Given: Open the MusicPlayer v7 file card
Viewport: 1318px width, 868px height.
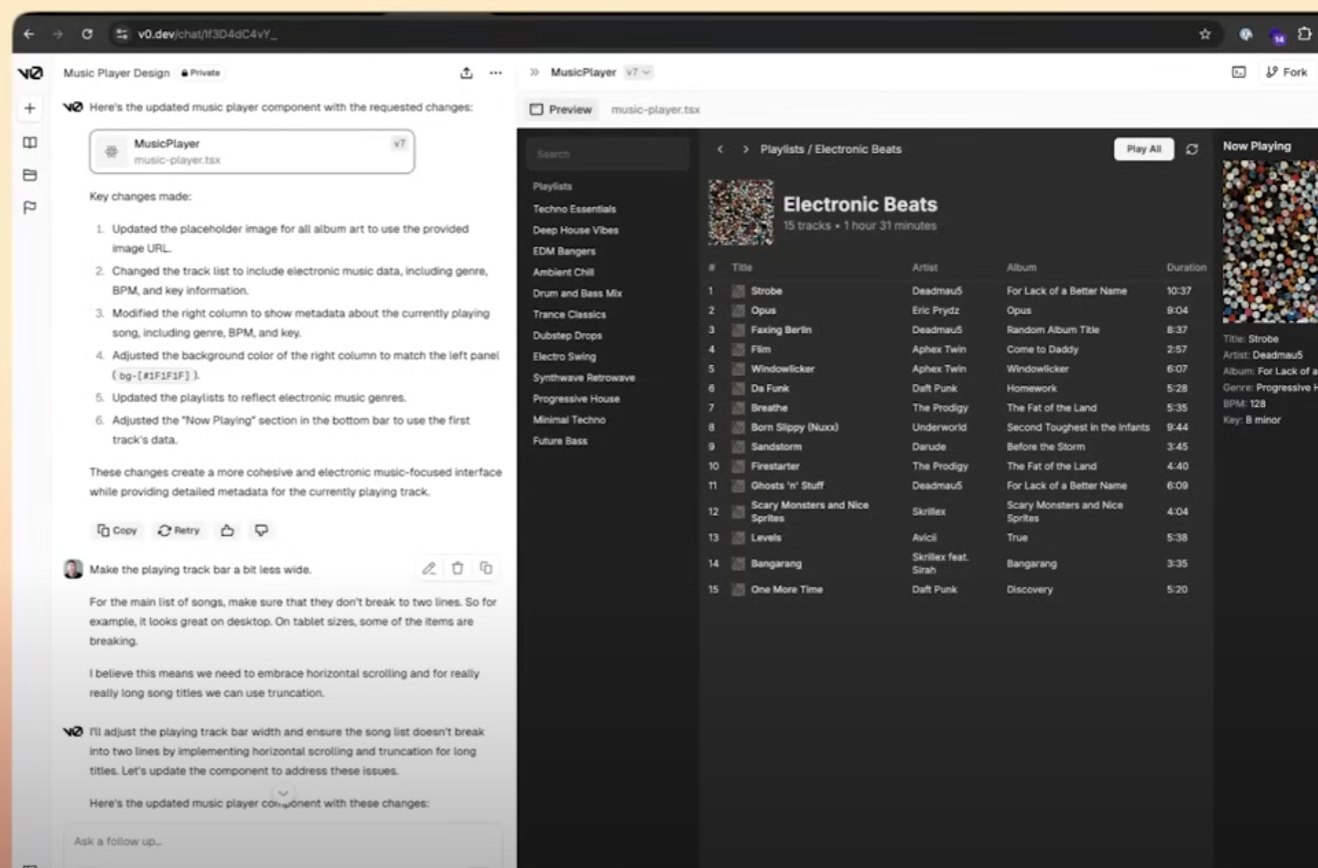Looking at the screenshot, I should click(x=252, y=151).
